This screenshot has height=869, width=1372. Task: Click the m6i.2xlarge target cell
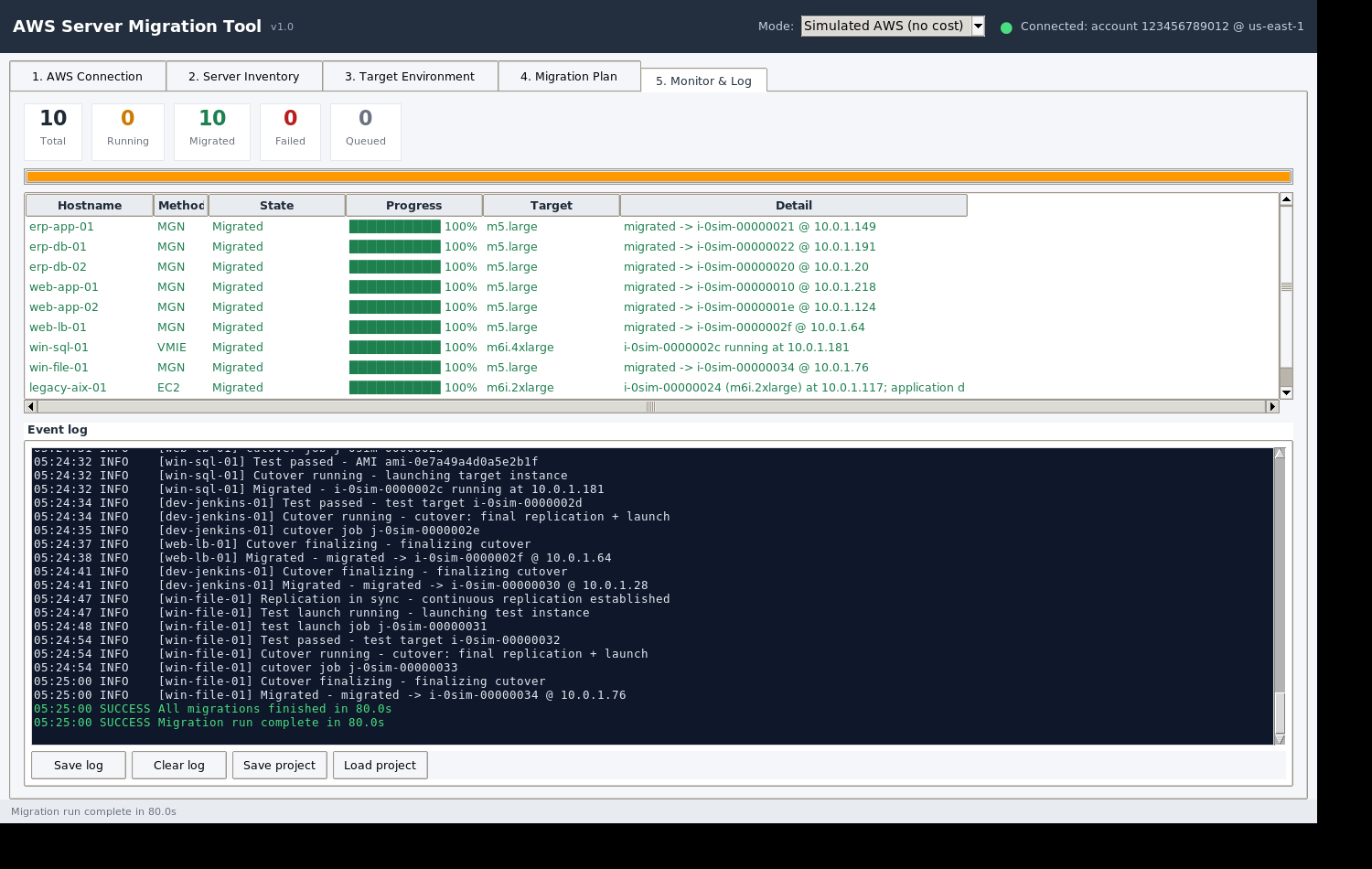520,388
